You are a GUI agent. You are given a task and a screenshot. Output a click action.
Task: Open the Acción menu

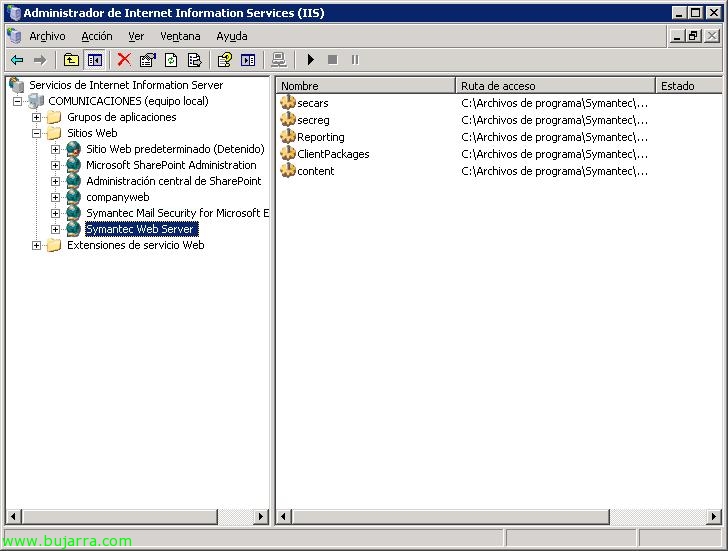[97, 36]
